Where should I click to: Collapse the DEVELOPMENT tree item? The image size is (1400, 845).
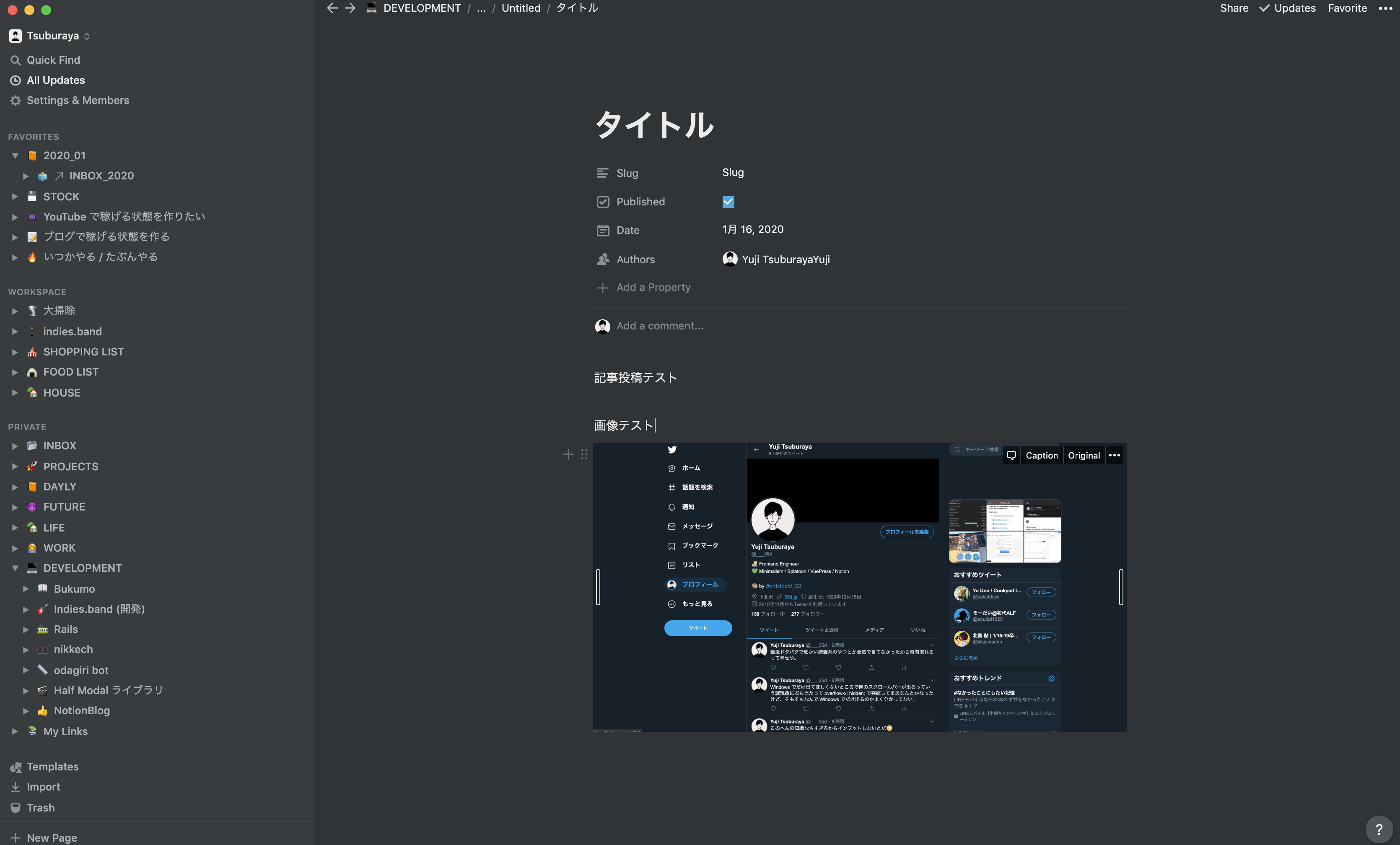[16, 568]
